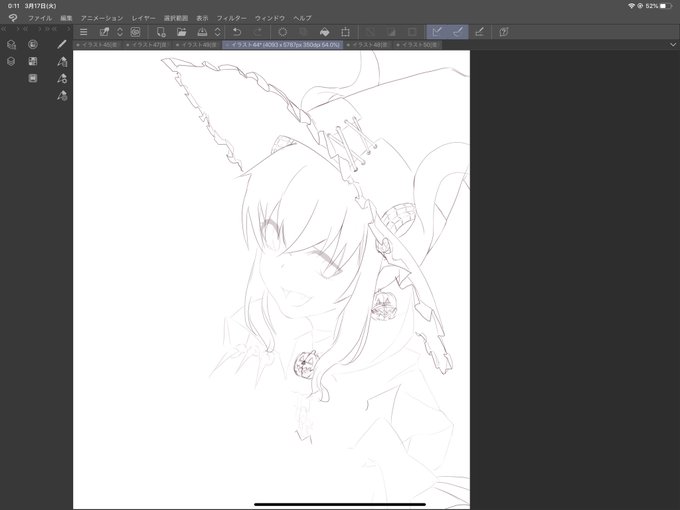
Task: Open Clip Studio Paint Support help icon
Action: pos(503,32)
